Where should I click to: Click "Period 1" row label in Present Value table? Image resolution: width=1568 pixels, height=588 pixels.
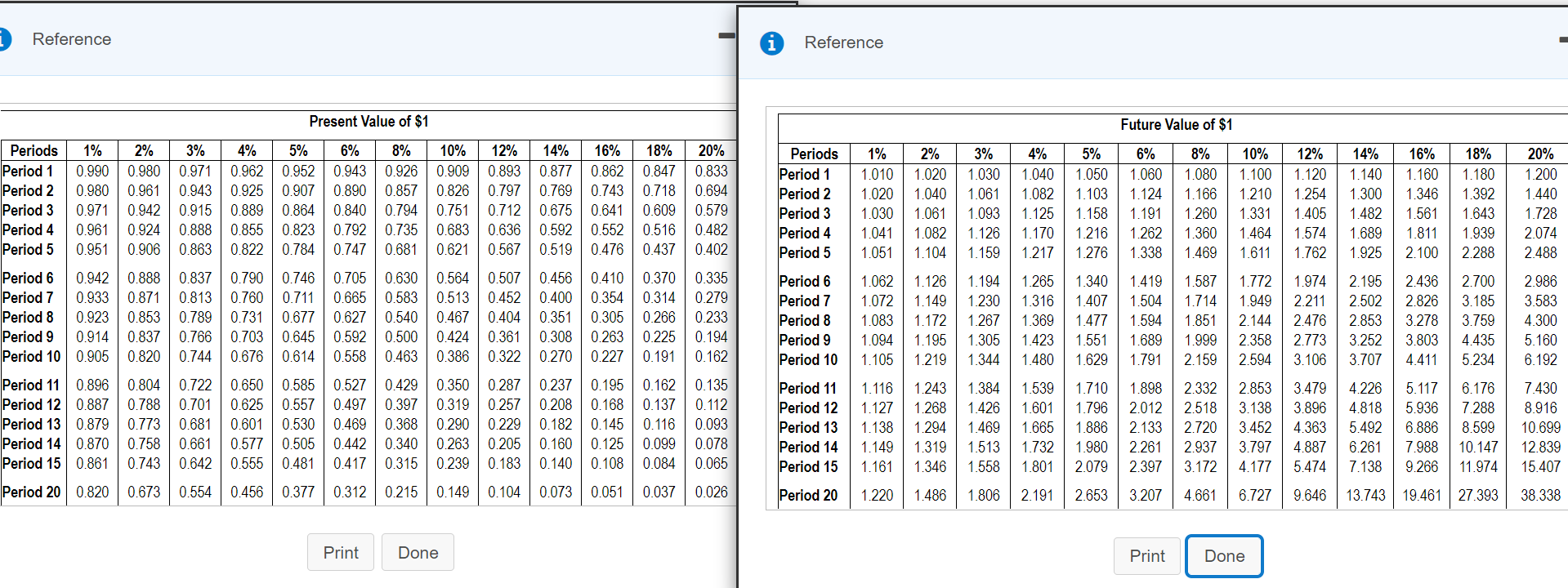point(28,171)
